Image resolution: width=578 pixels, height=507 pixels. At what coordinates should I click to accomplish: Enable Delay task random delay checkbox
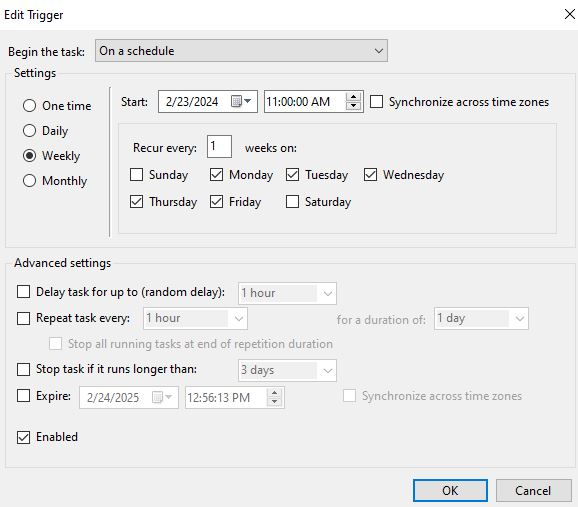(24, 292)
